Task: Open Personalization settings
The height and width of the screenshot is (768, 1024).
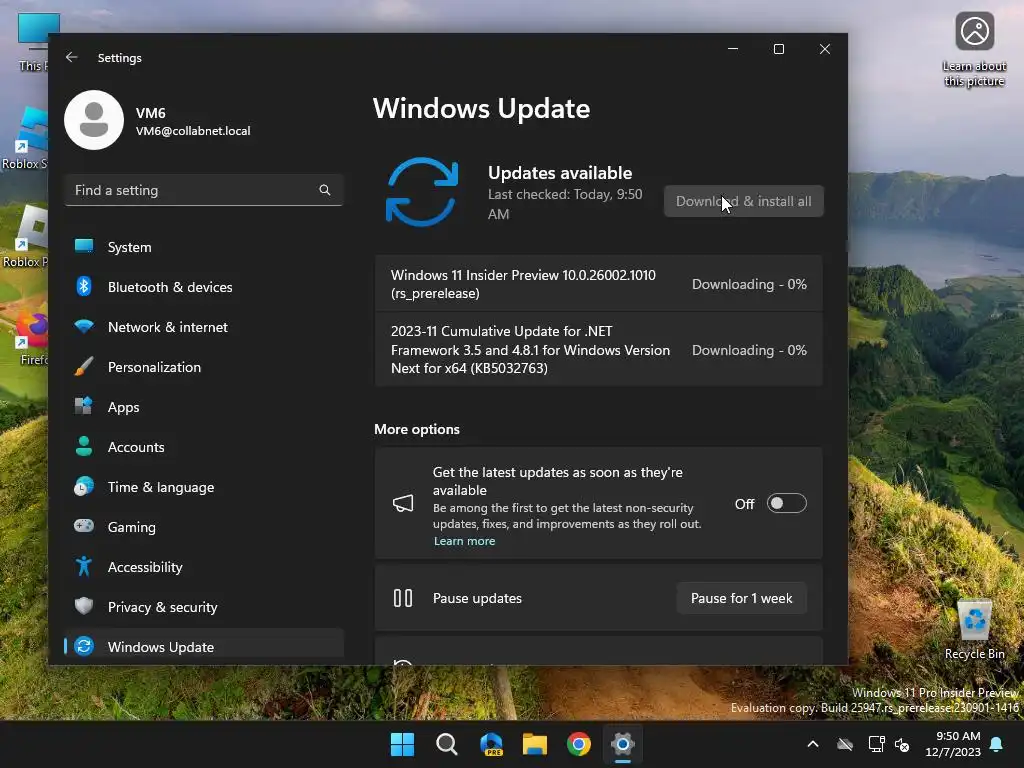Action: (x=204, y=367)
